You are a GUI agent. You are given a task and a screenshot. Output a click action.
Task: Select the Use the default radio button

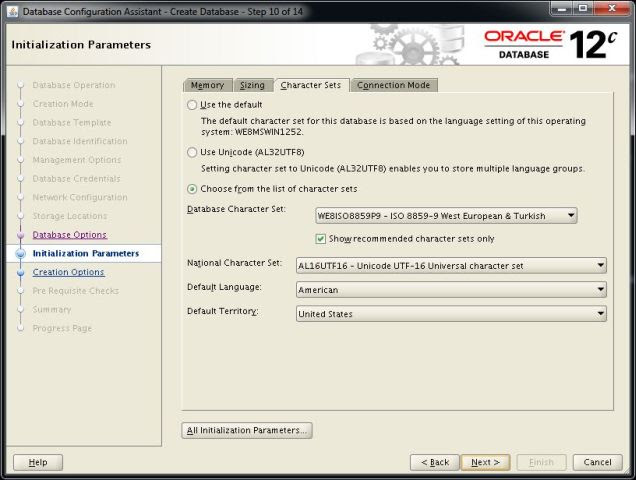tap(192, 105)
